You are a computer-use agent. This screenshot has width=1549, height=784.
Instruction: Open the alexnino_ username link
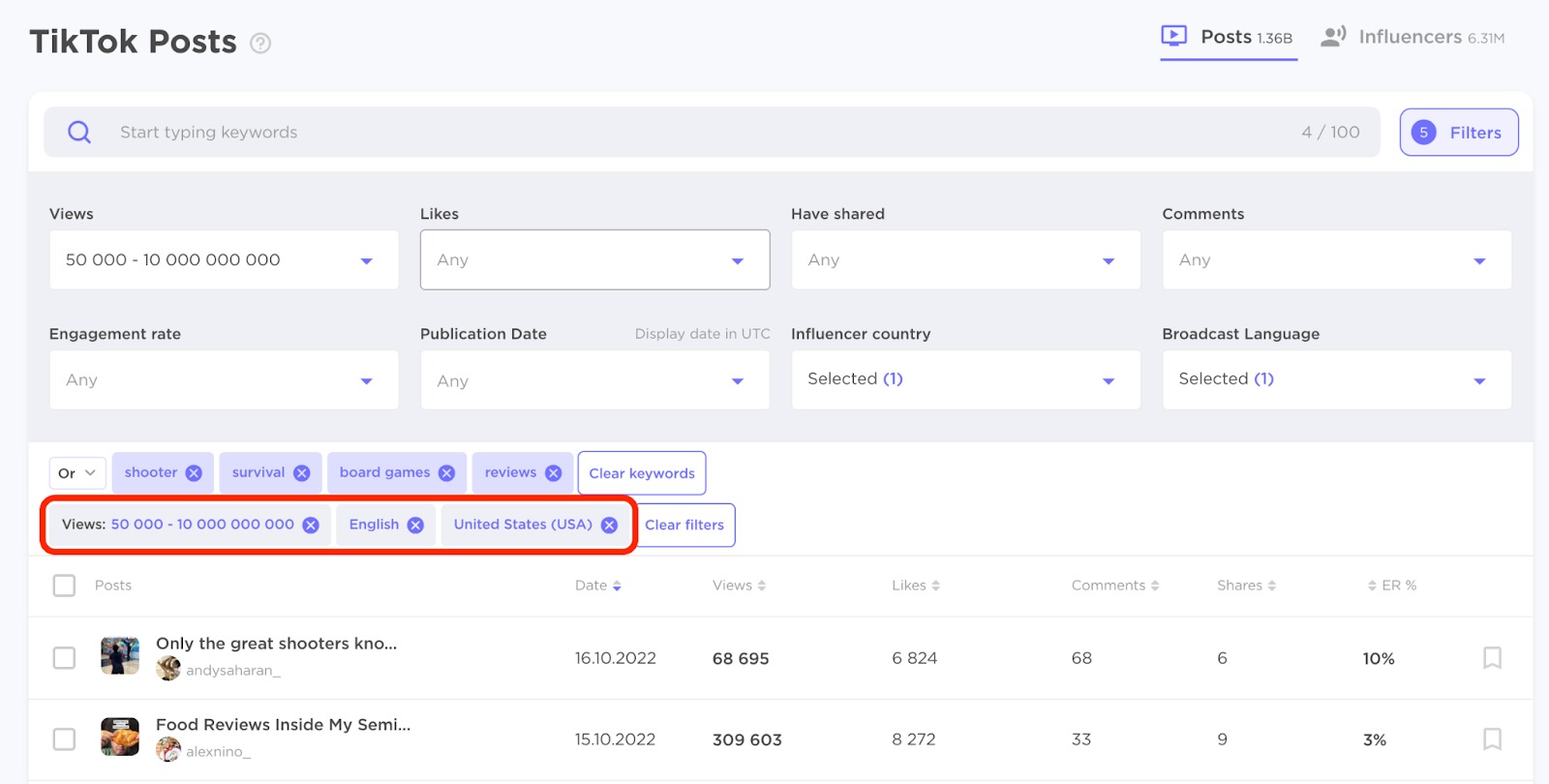pos(219,751)
